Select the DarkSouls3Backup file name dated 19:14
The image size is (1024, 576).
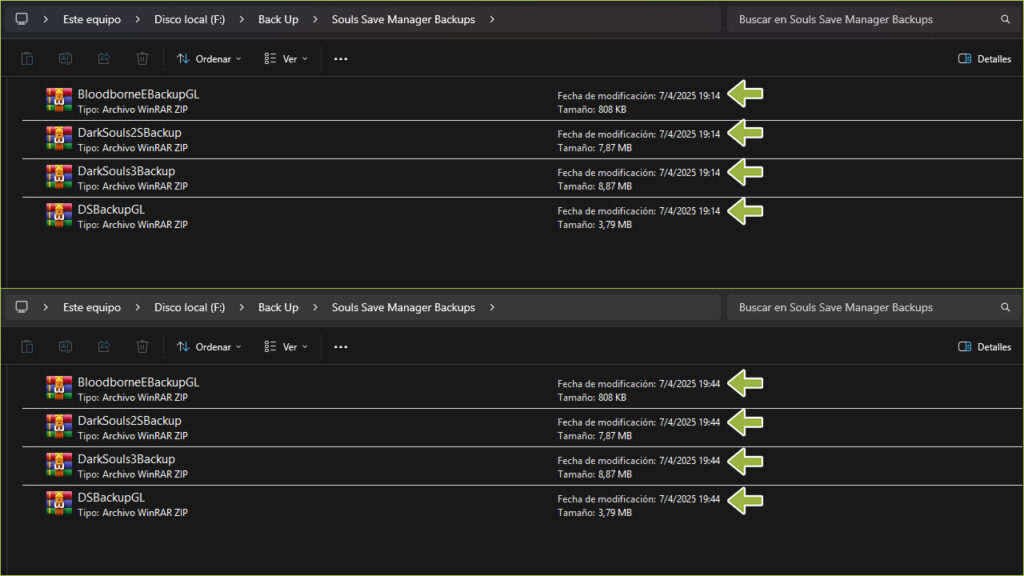[x=126, y=171]
